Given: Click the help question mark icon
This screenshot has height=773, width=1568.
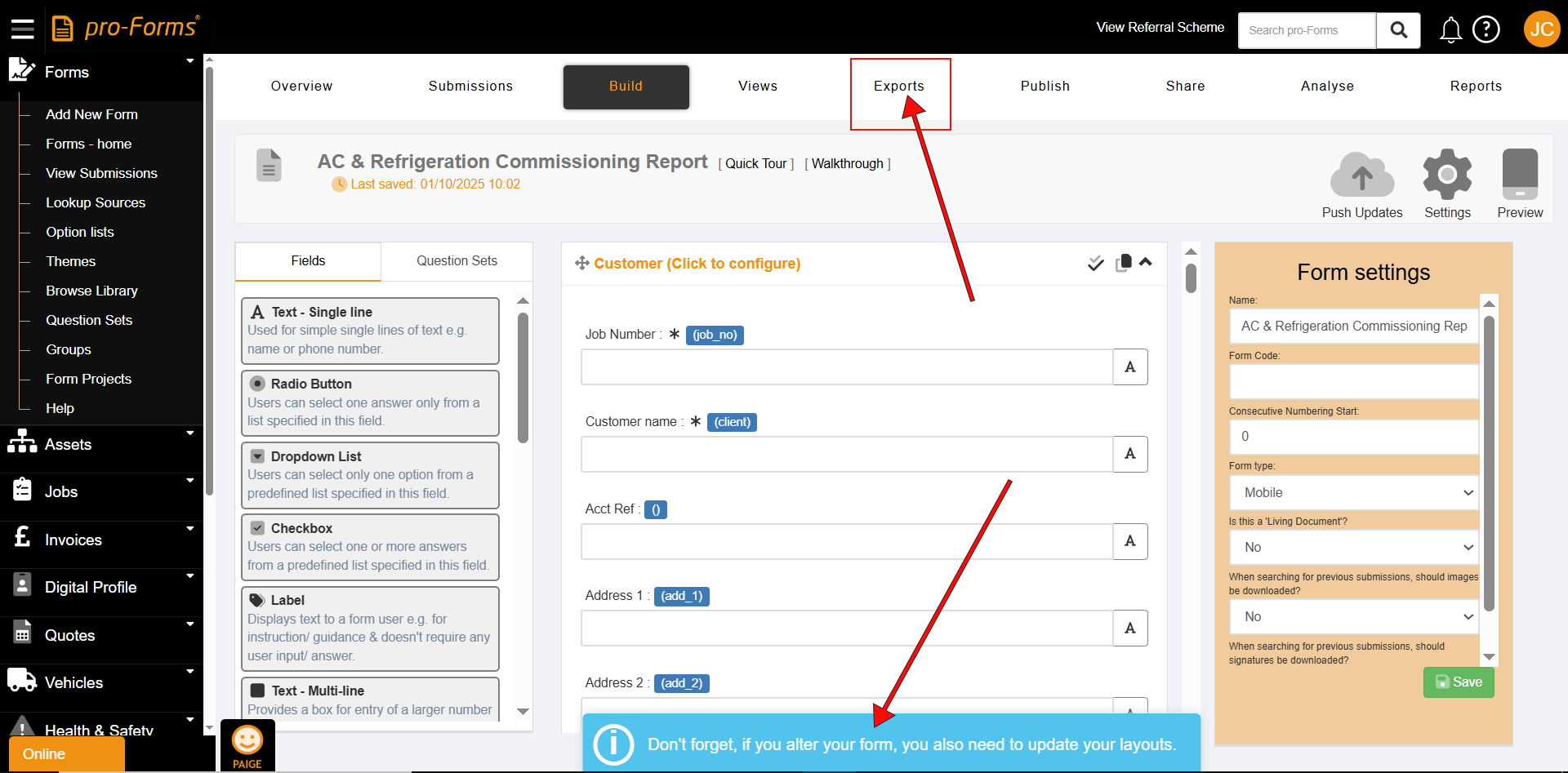Looking at the screenshot, I should tap(1486, 30).
